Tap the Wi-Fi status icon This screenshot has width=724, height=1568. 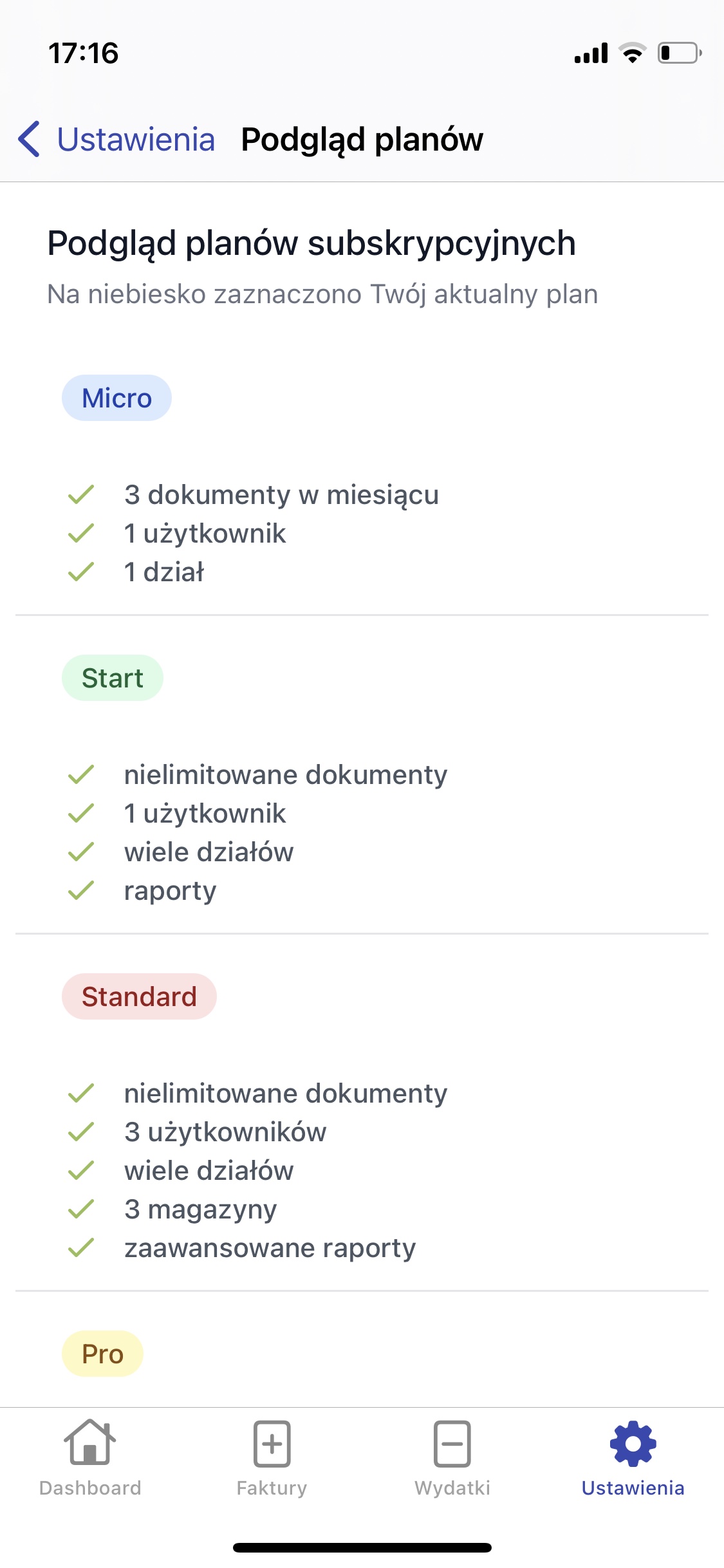click(633, 53)
